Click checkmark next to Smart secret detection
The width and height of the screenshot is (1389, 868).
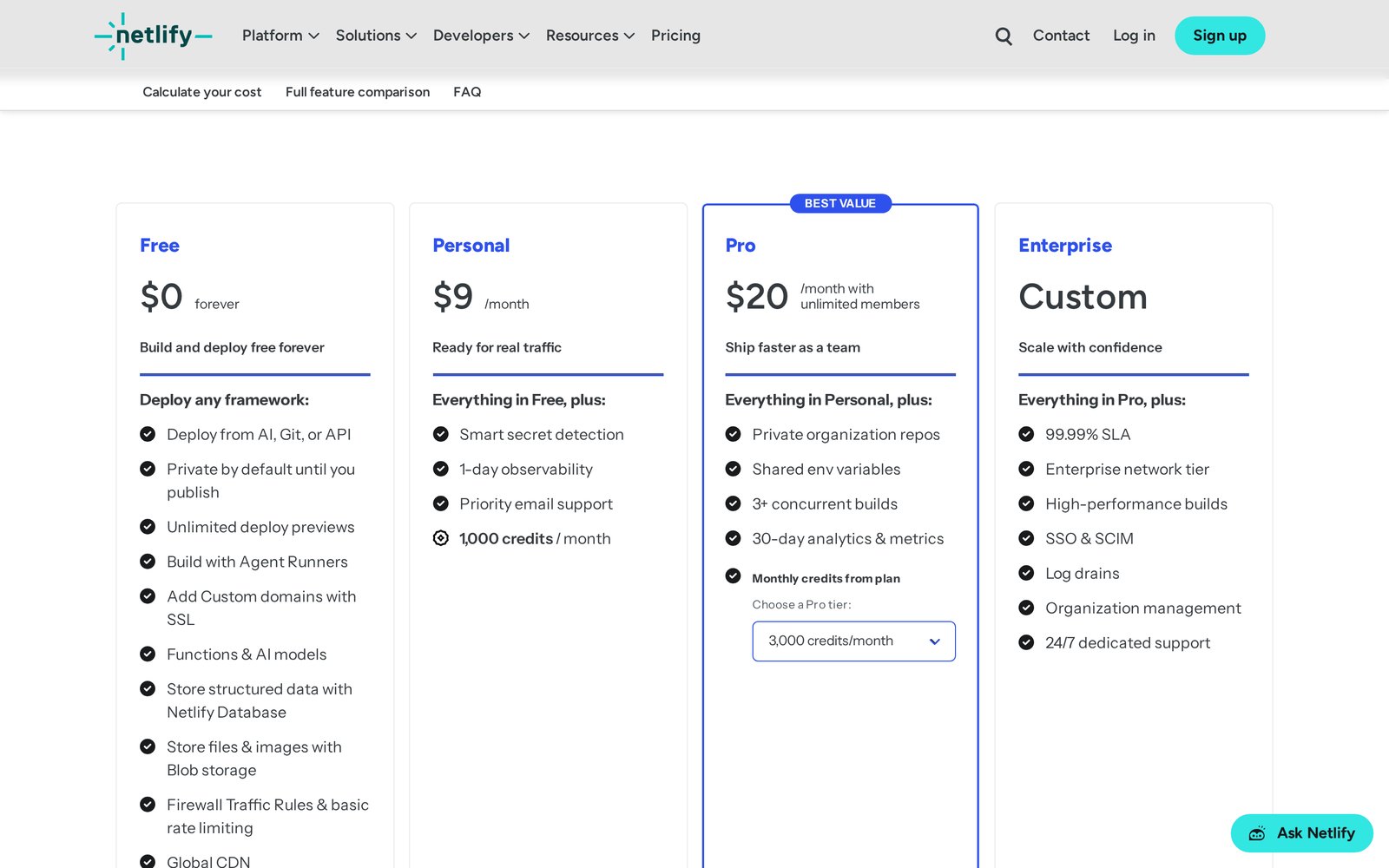(441, 434)
